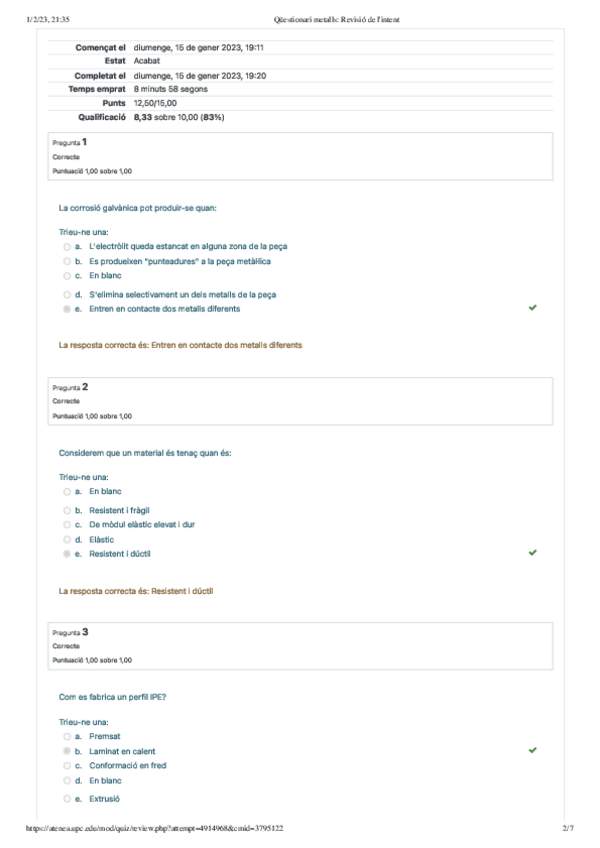Choose the "Premsat" radio option
The height and width of the screenshot is (848, 600).
tap(67, 736)
